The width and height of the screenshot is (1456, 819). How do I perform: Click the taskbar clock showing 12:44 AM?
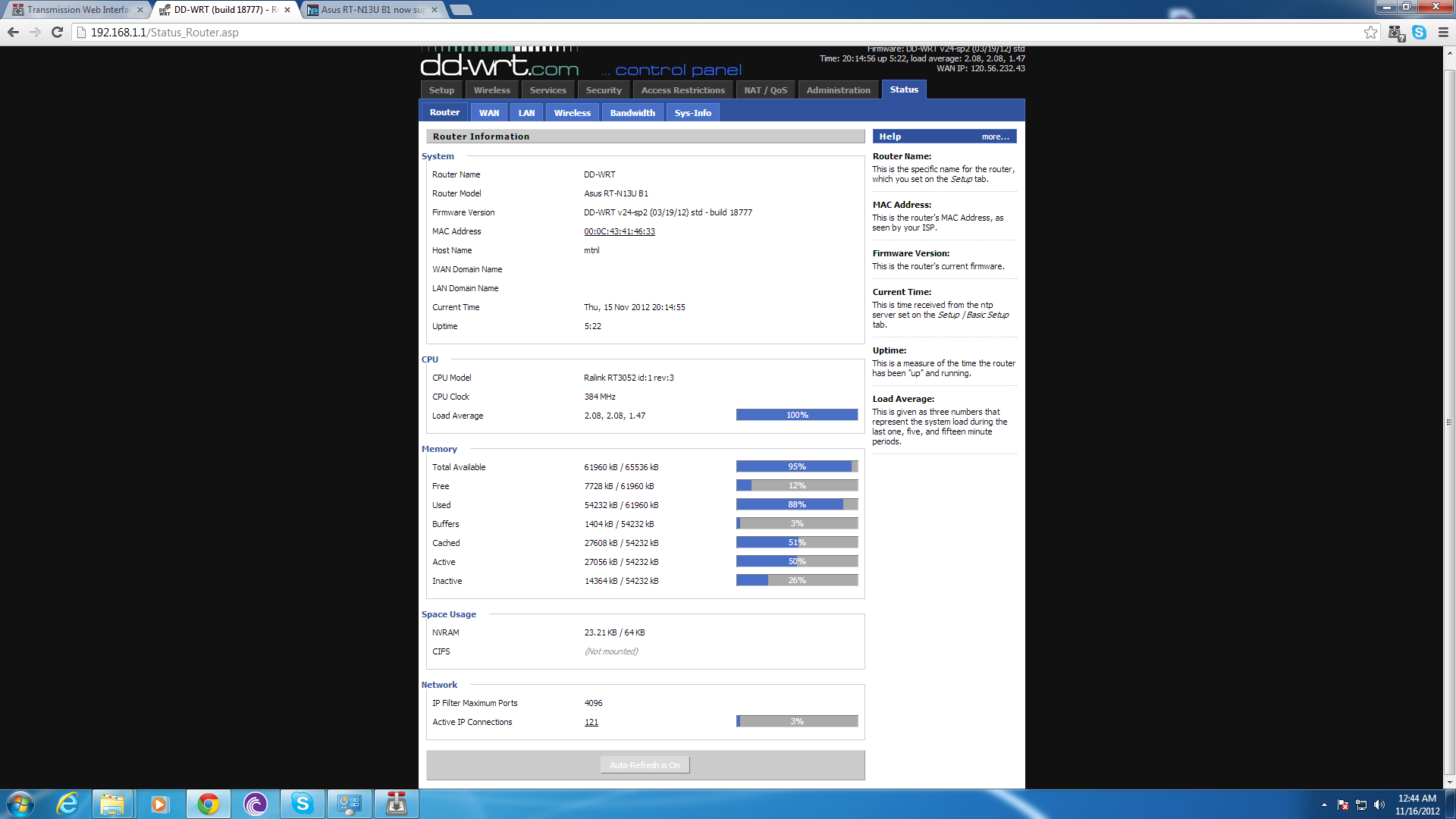[1417, 805]
